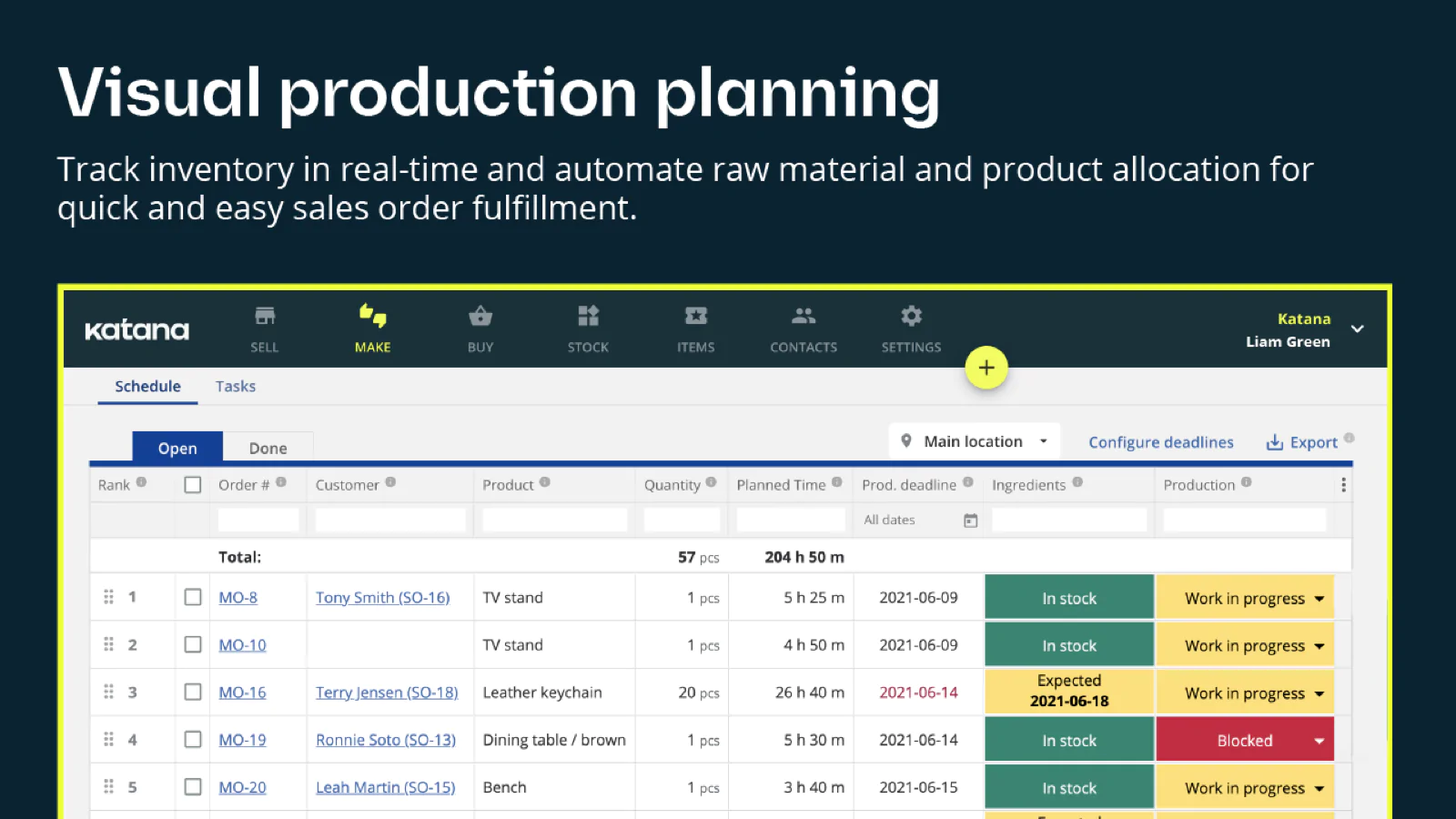
Task: Open the Blocked status dropdown for MO-19
Action: [1319, 741]
